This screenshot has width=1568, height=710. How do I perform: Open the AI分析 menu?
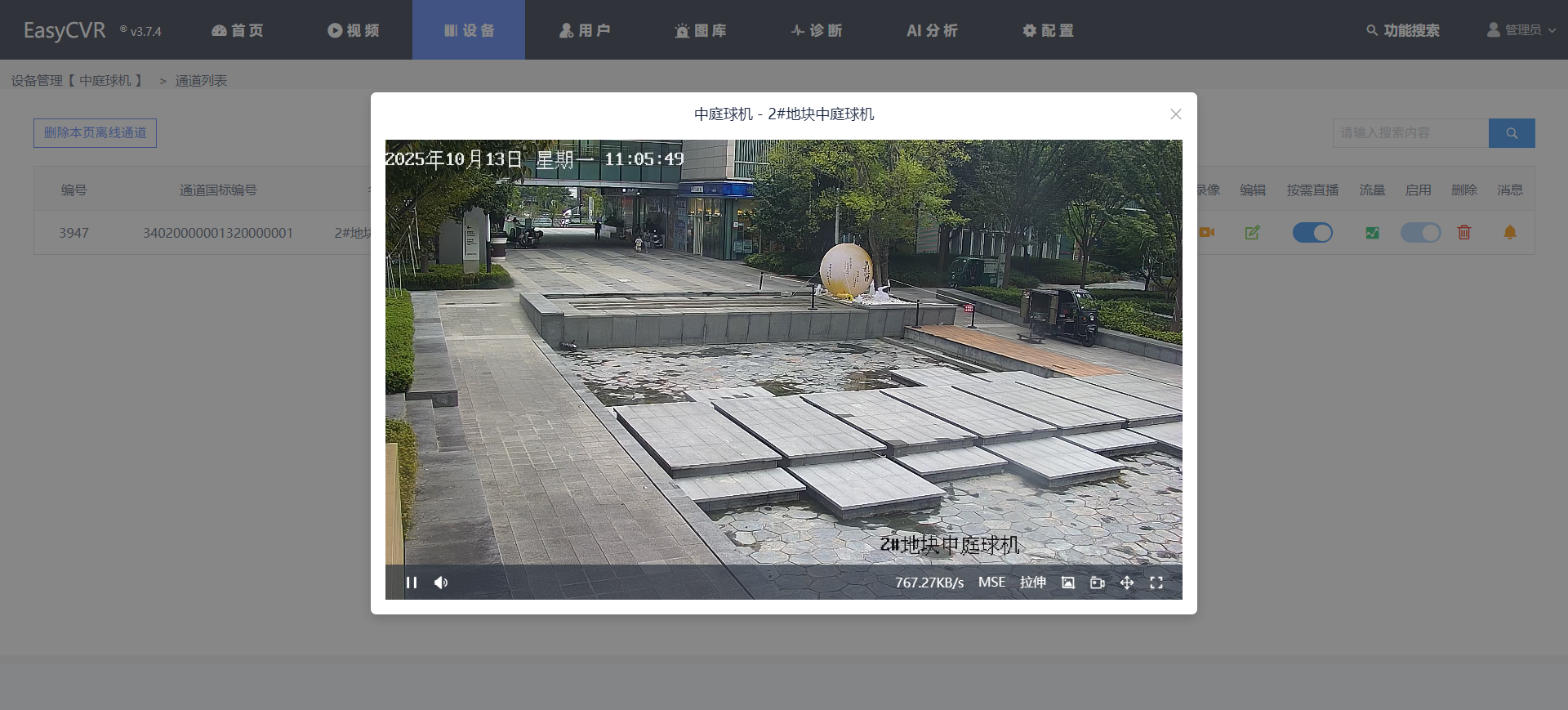tap(932, 30)
